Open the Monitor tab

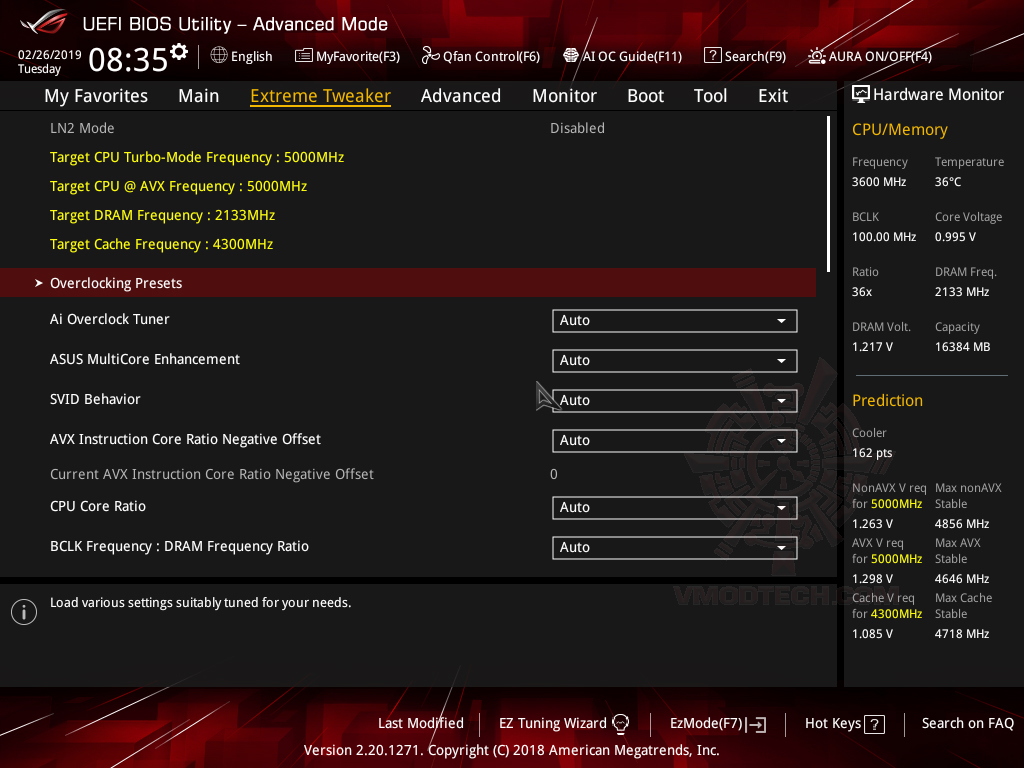(x=564, y=96)
